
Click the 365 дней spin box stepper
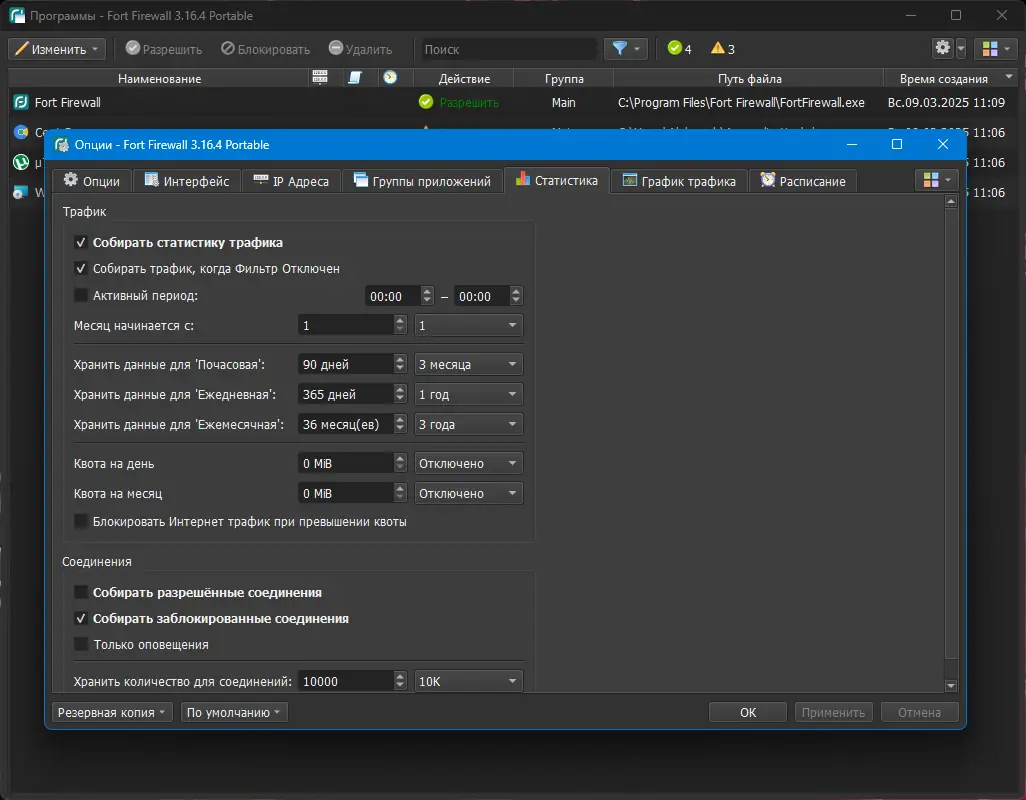[x=400, y=394]
